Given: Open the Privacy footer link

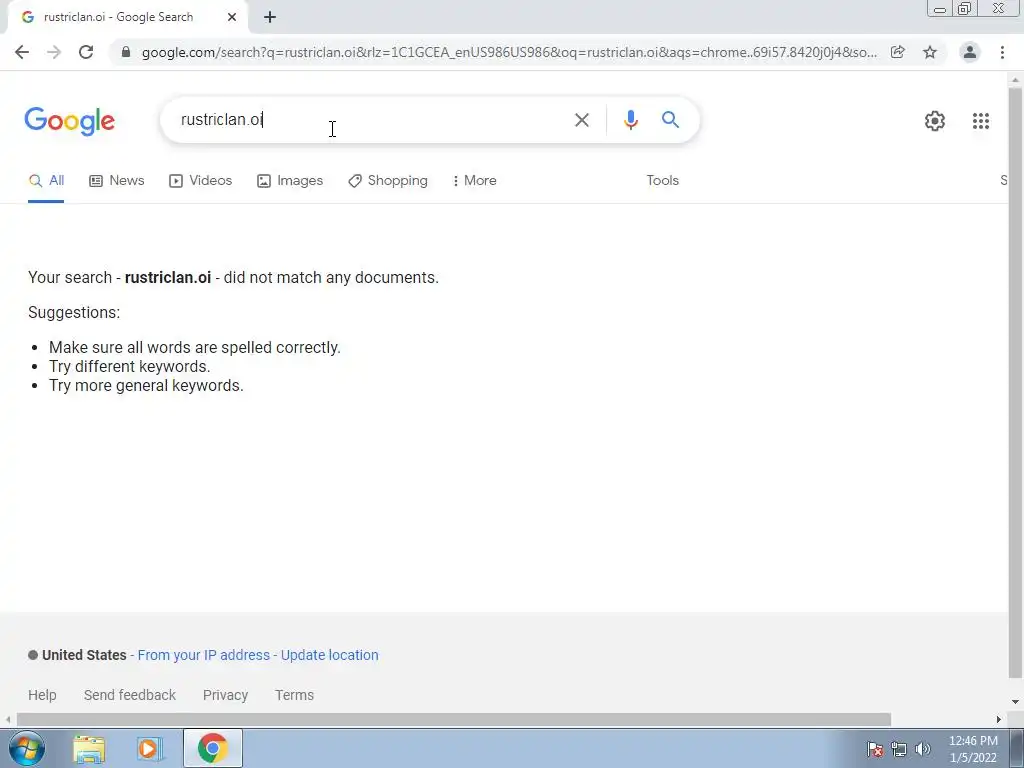Looking at the screenshot, I should pos(225,695).
